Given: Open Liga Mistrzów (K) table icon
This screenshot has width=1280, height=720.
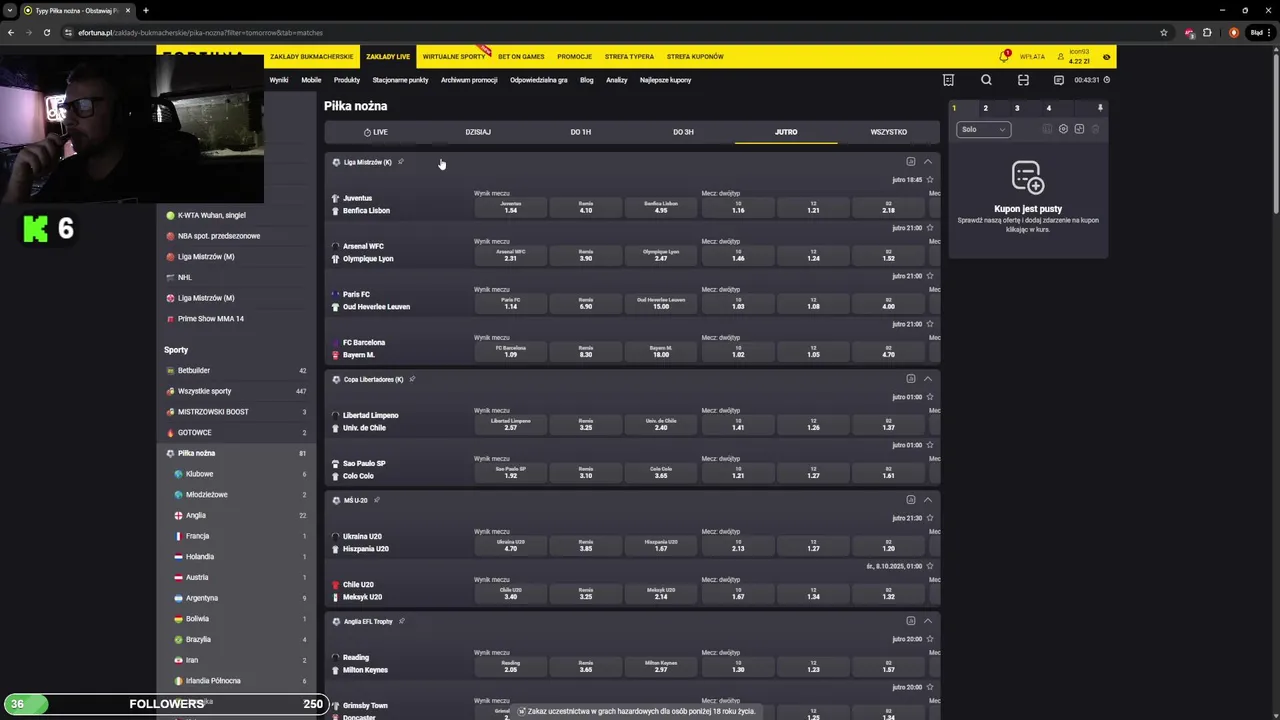Looking at the screenshot, I should (x=911, y=162).
